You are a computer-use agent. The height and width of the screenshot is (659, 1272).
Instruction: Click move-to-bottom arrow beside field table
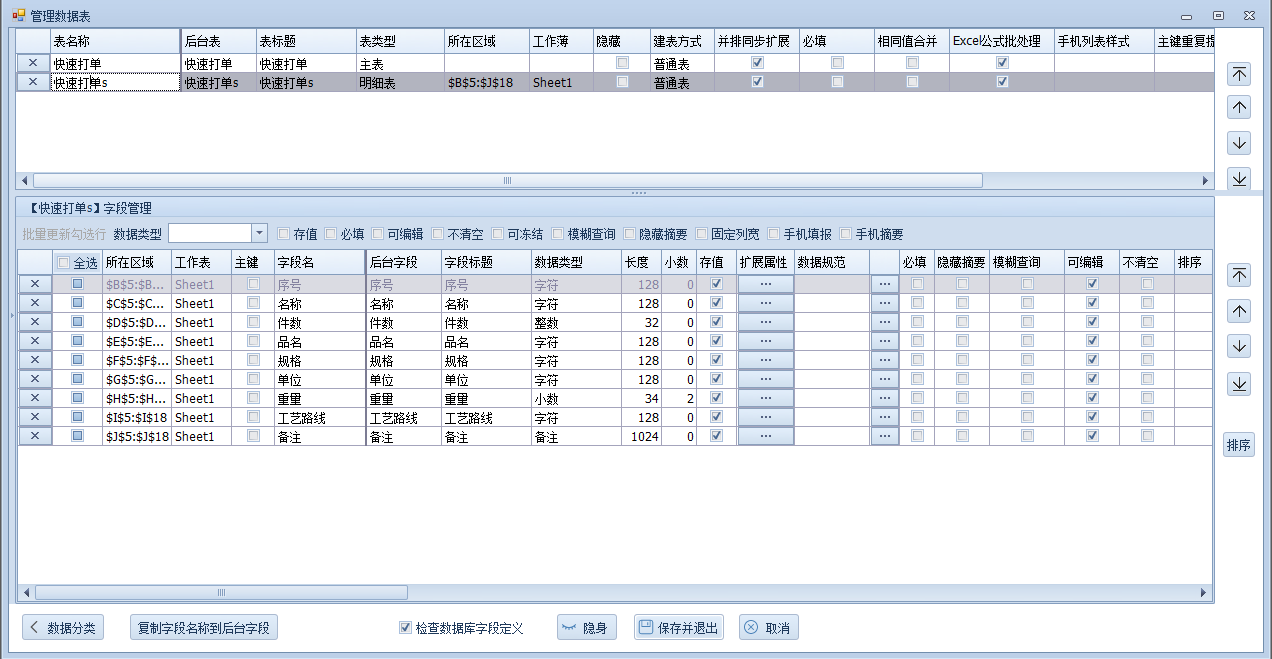point(1239,384)
